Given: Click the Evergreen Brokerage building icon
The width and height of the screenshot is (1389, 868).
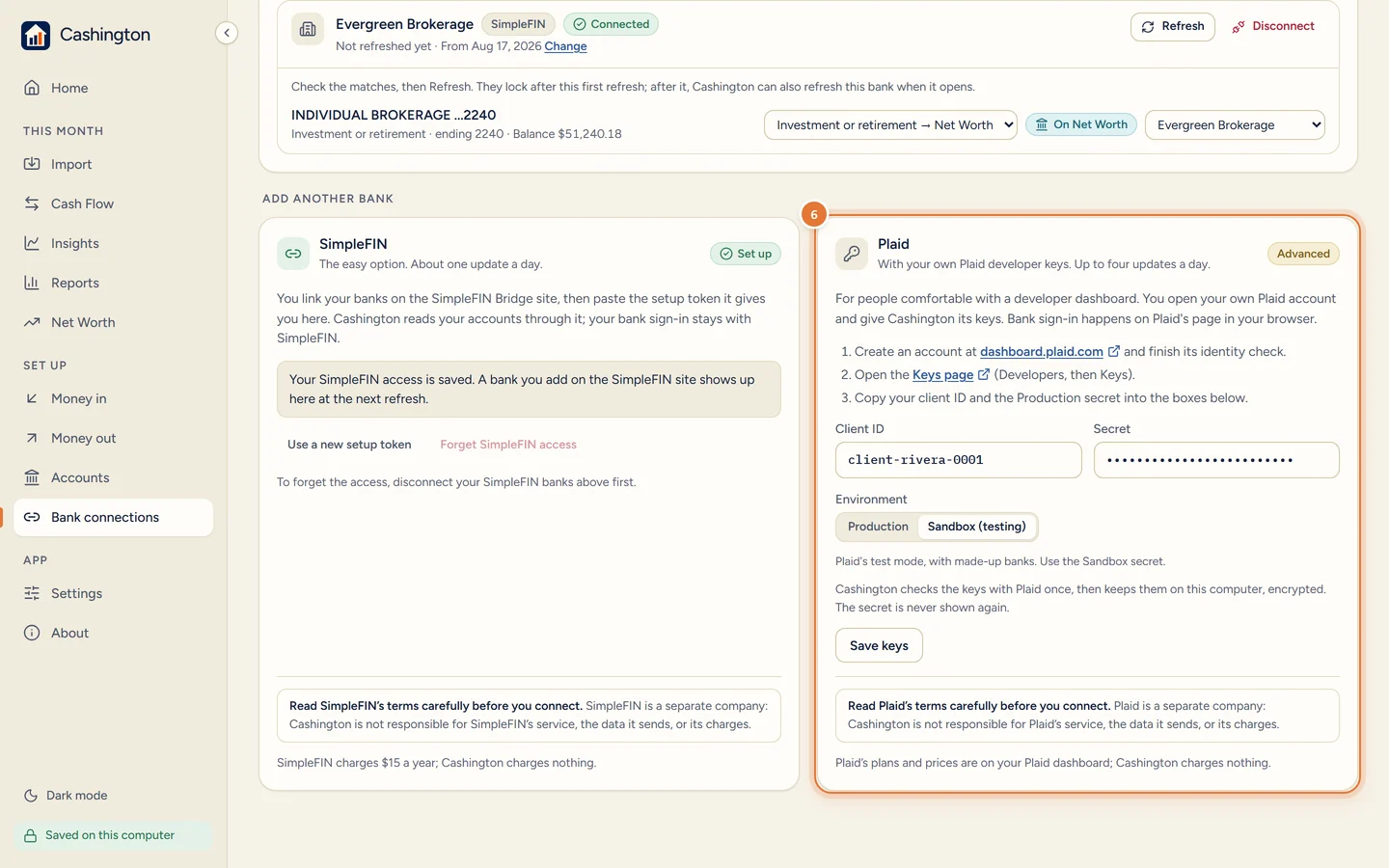Looking at the screenshot, I should (x=308, y=29).
